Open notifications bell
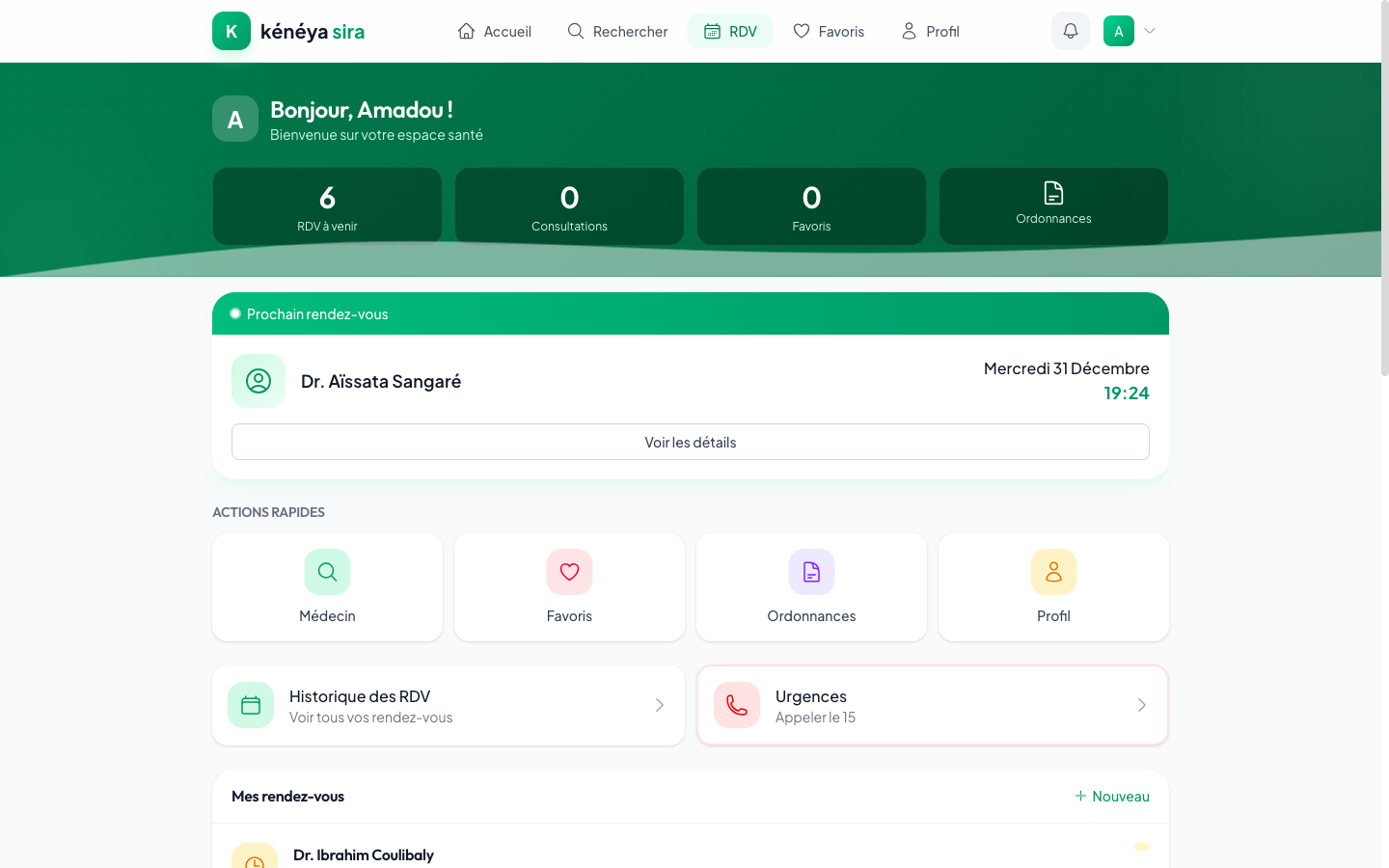 tap(1071, 31)
